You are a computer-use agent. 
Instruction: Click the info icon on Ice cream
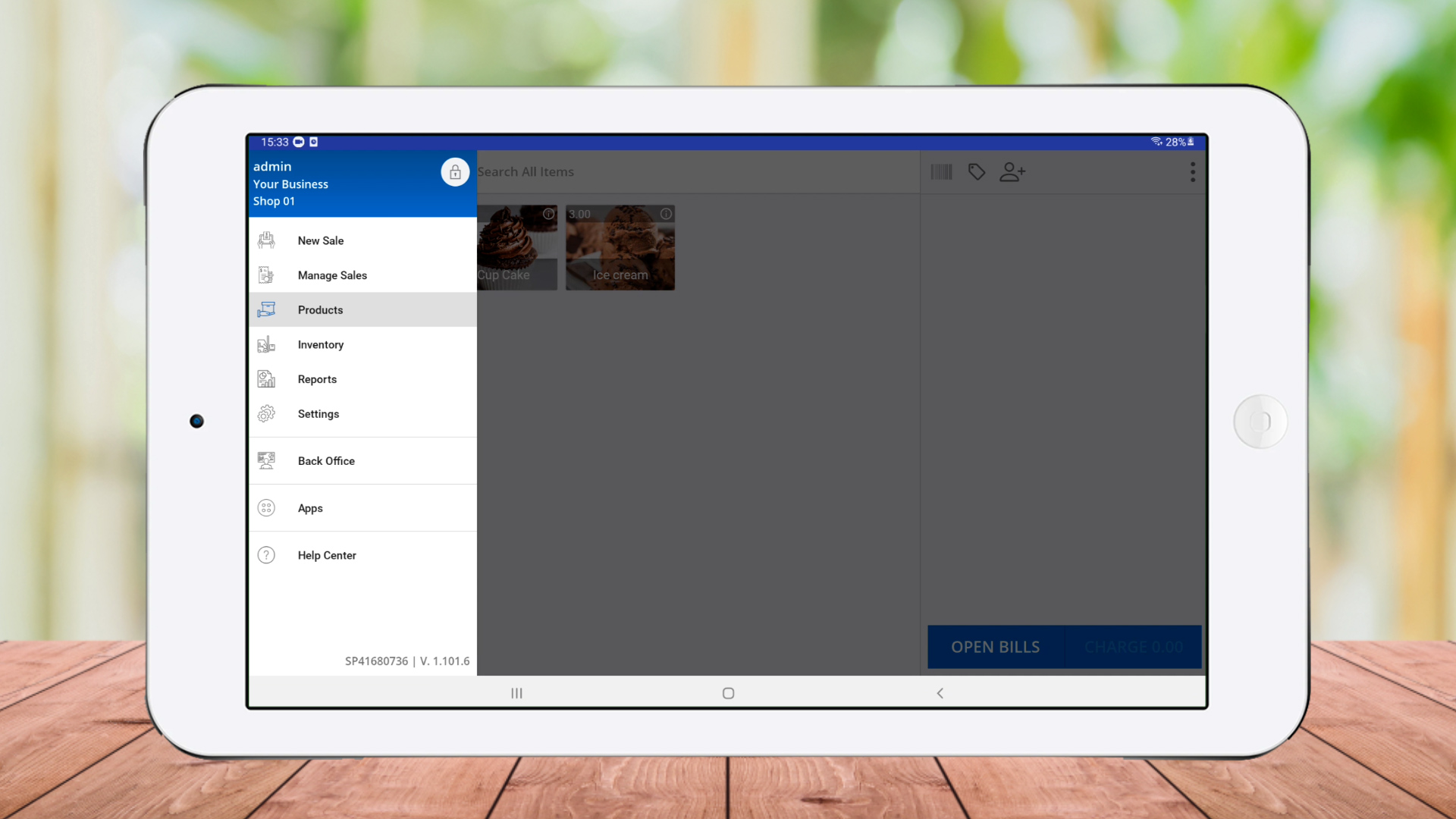(666, 214)
